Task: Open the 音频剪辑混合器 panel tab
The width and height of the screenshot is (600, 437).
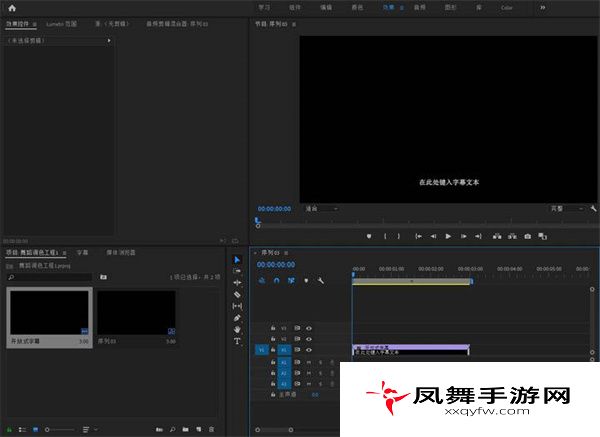Action: tap(177, 24)
